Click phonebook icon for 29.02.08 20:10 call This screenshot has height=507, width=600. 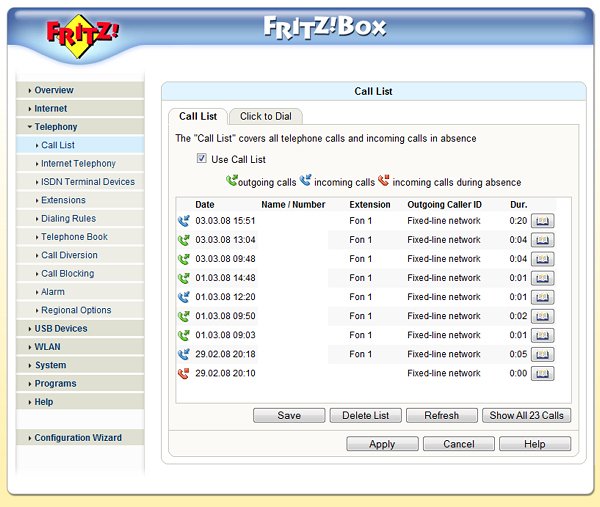pyautogui.click(x=541, y=374)
